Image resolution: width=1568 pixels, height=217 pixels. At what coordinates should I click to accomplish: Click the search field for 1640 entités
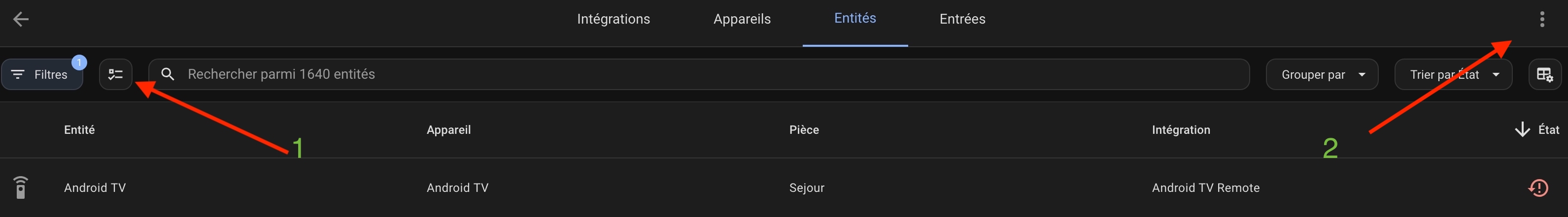(699, 74)
